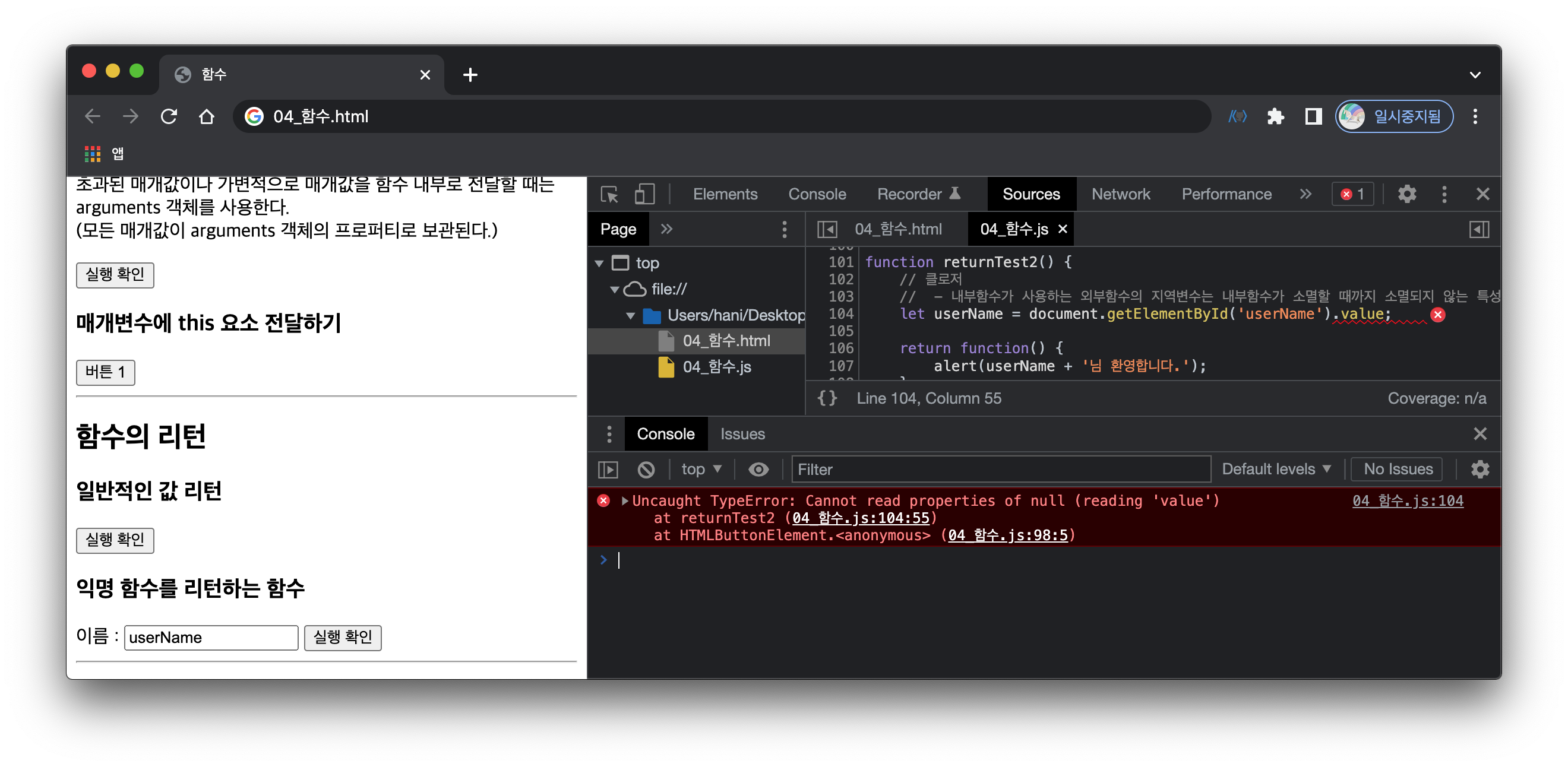Screen dimensions: 1568x767
Task: Collapse the top frame tree node
Action: click(x=599, y=264)
